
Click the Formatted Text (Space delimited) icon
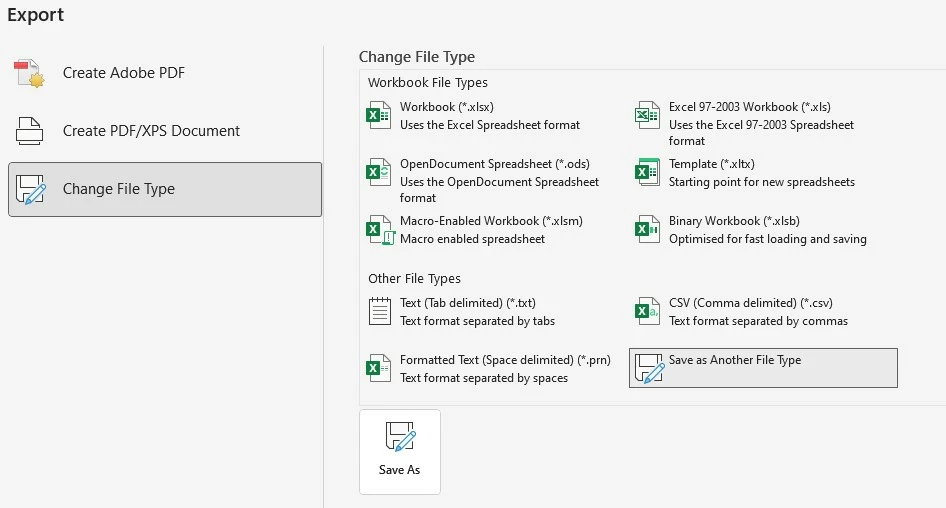point(379,369)
